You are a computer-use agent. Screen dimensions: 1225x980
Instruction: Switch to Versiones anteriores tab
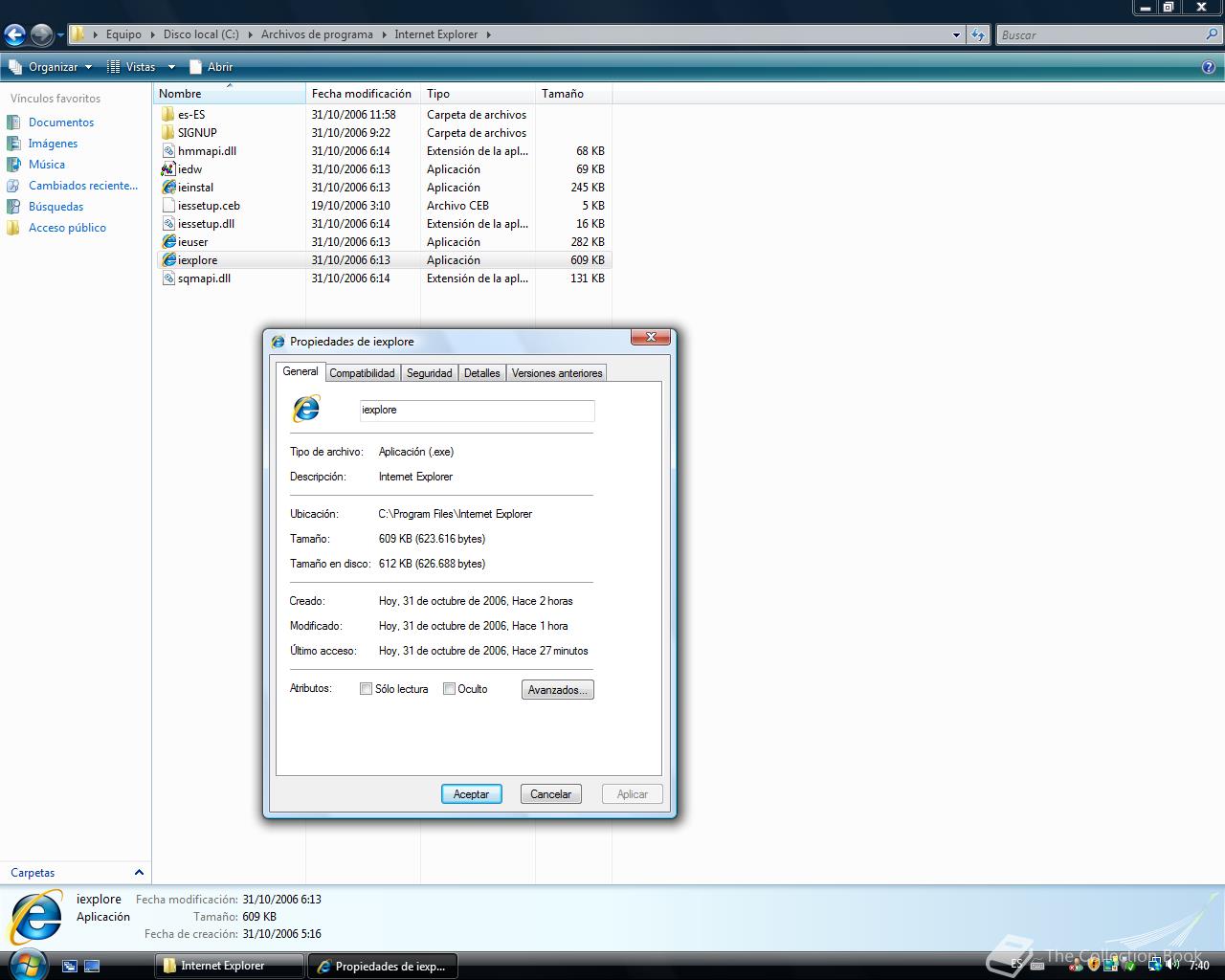click(x=557, y=373)
